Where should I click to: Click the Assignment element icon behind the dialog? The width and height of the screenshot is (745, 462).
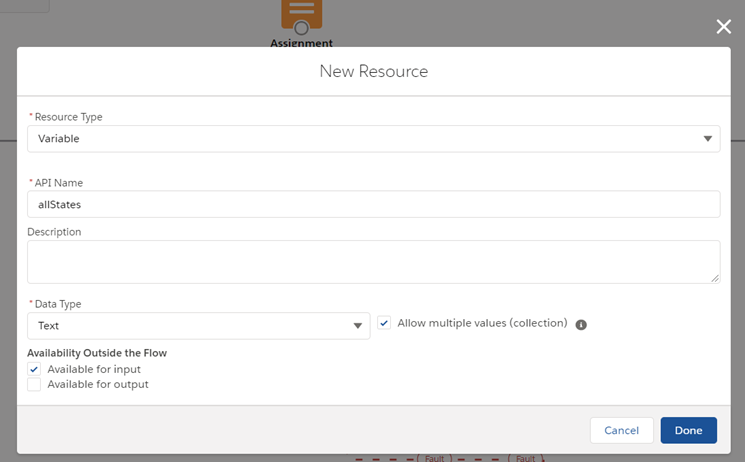pyautogui.click(x=302, y=15)
